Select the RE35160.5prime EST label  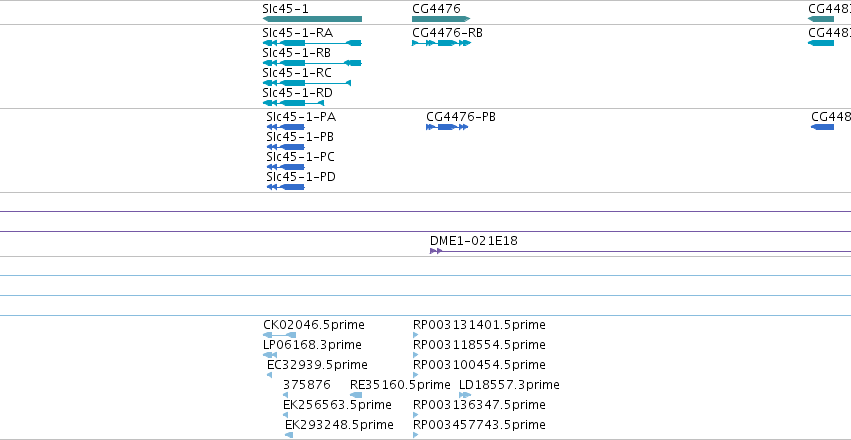click(400, 385)
